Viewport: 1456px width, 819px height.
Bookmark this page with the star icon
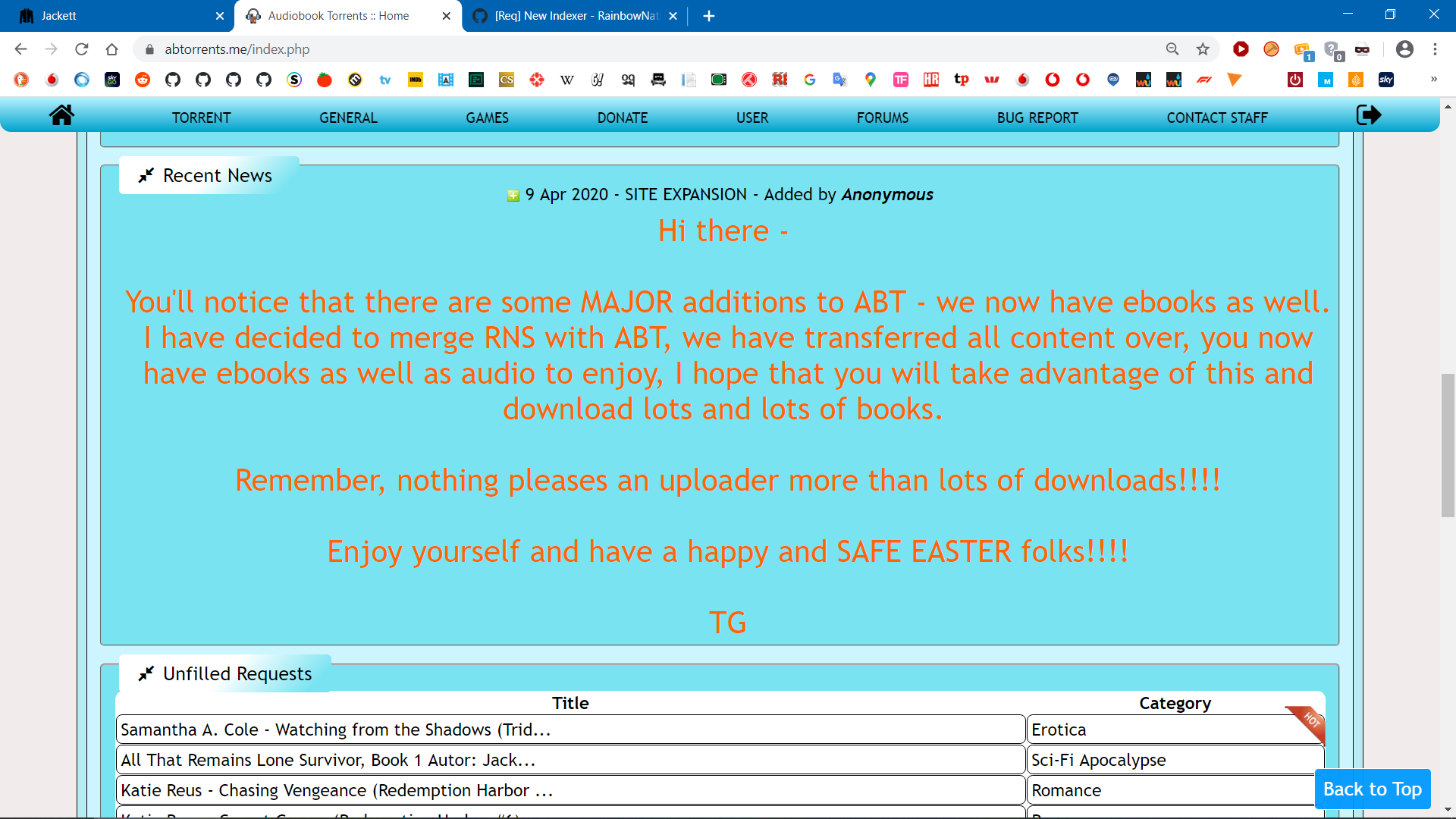tap(1203, 49)
